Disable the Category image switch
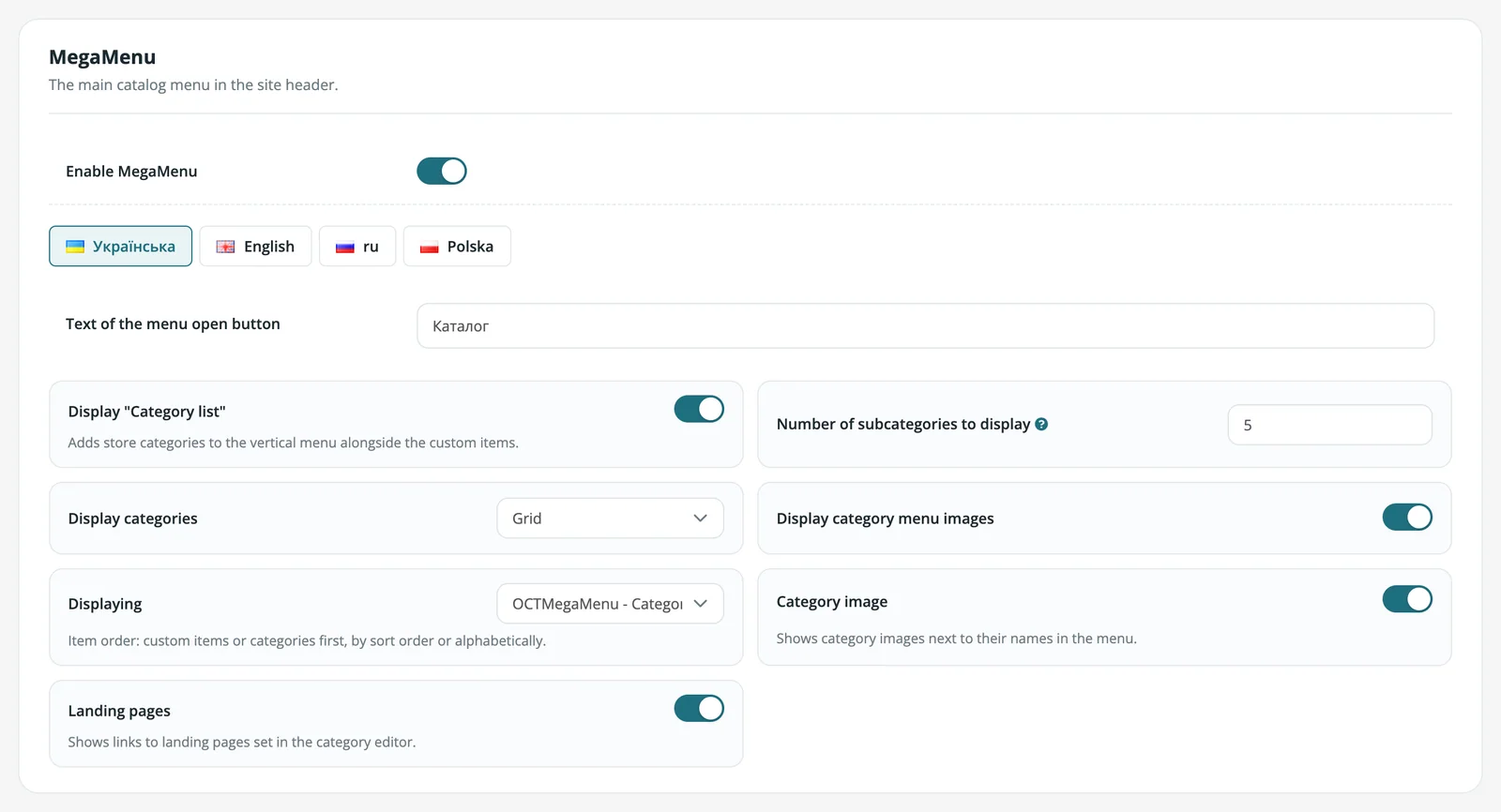This screenshot has height=812, width=1501. click(1407, 599)
